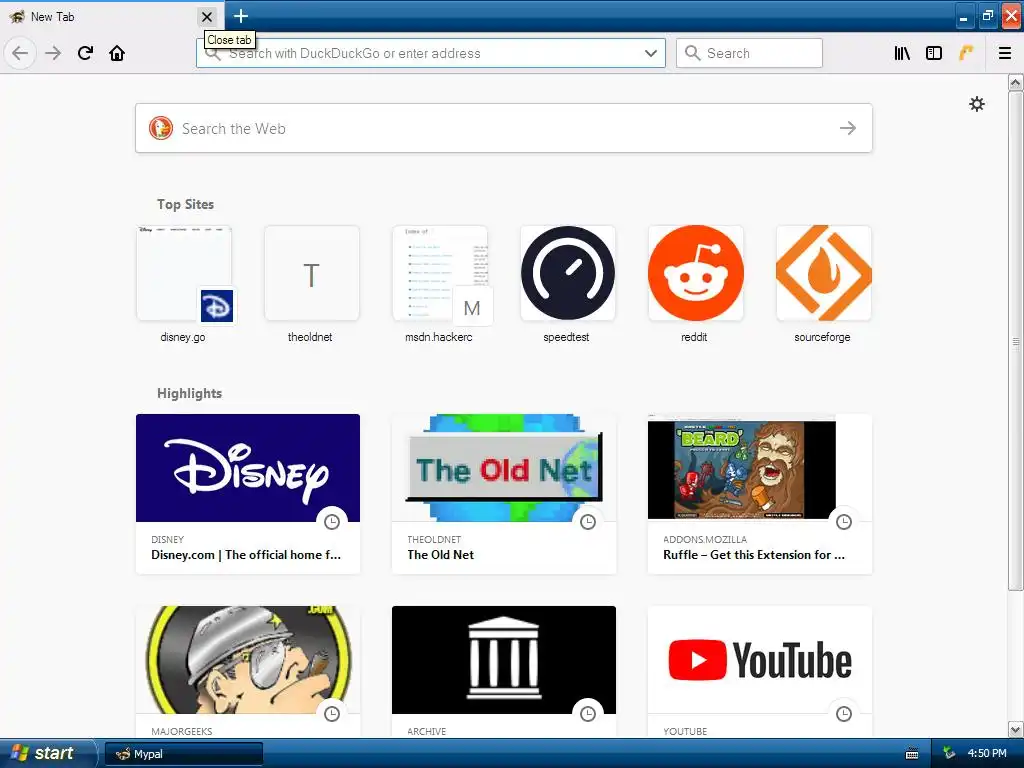
Task: Click the 'reddit' label text
Action: click(694, 337)
